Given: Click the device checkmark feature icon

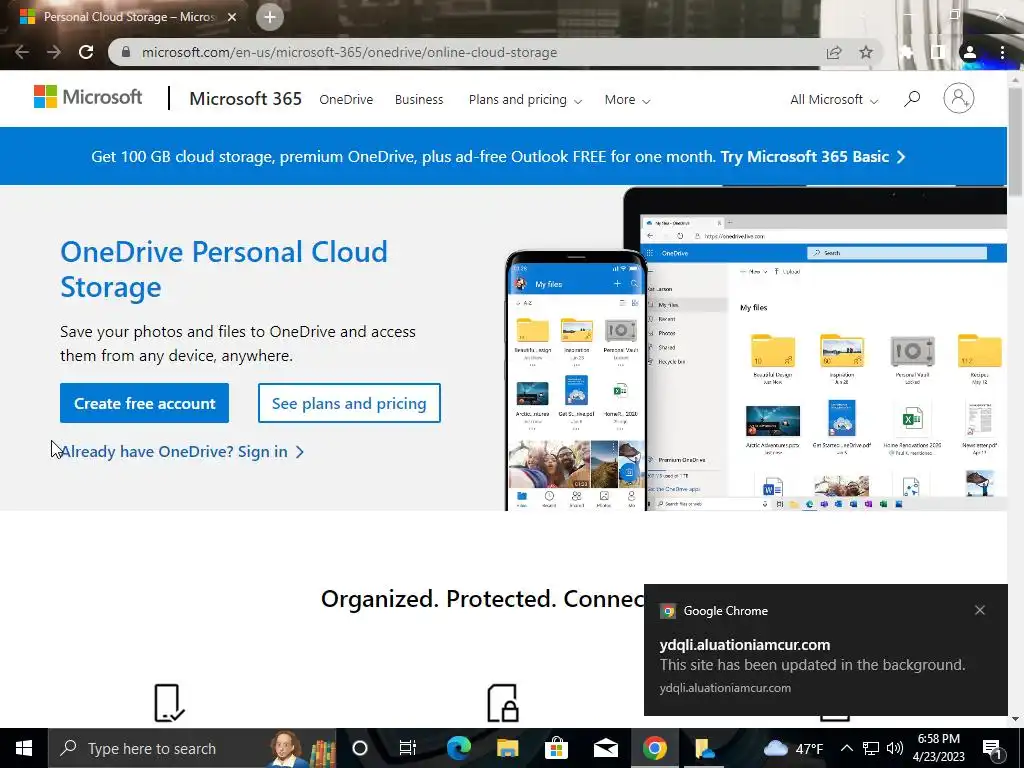Looking at the screenshot, I should [169, 703].
